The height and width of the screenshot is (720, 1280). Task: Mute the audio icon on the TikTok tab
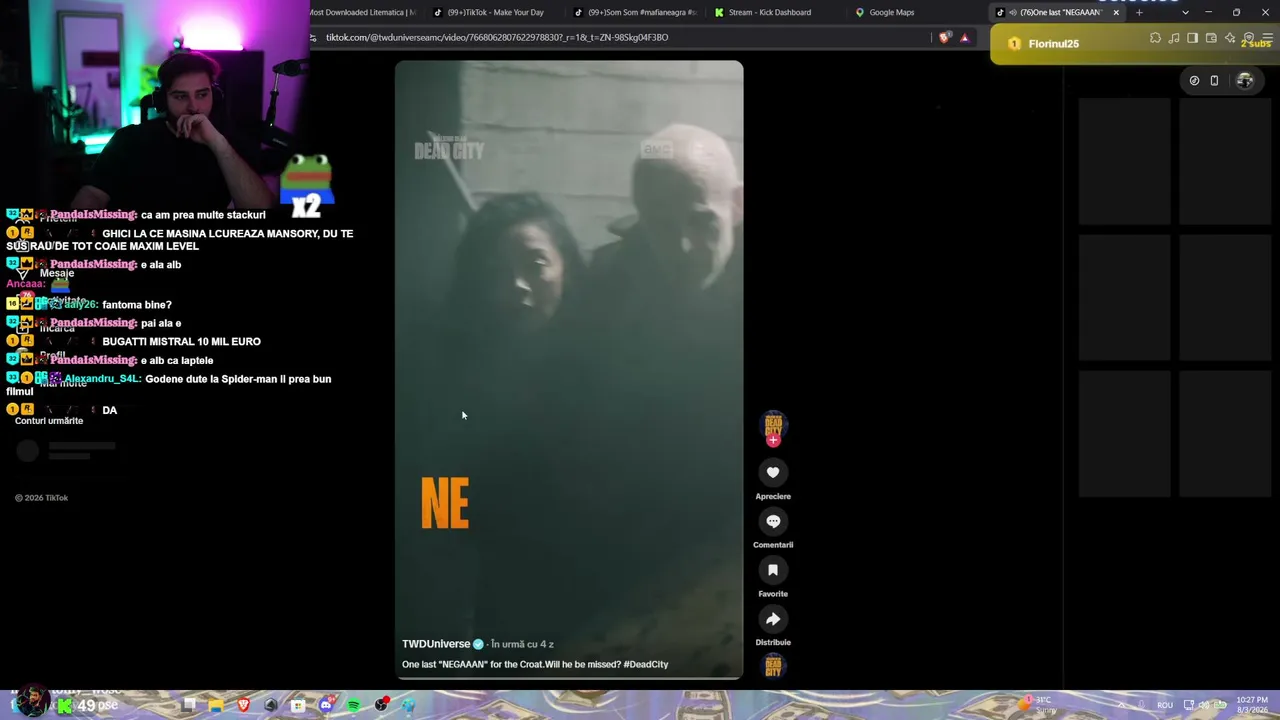coord(1012,13)
